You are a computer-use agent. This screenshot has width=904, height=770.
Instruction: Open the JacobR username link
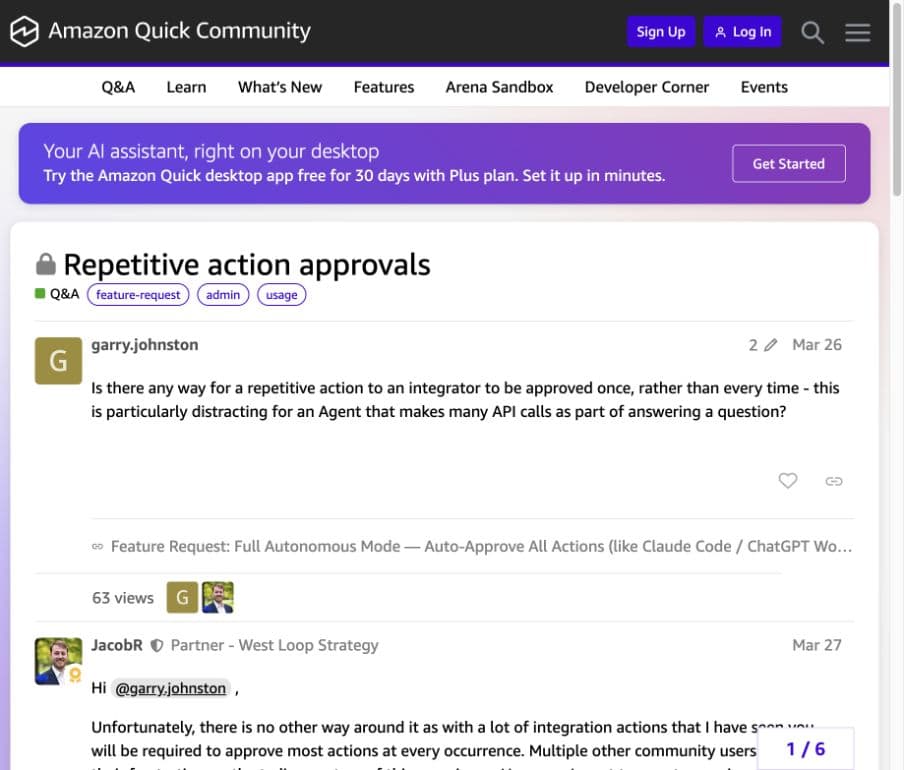coord(116,645)
